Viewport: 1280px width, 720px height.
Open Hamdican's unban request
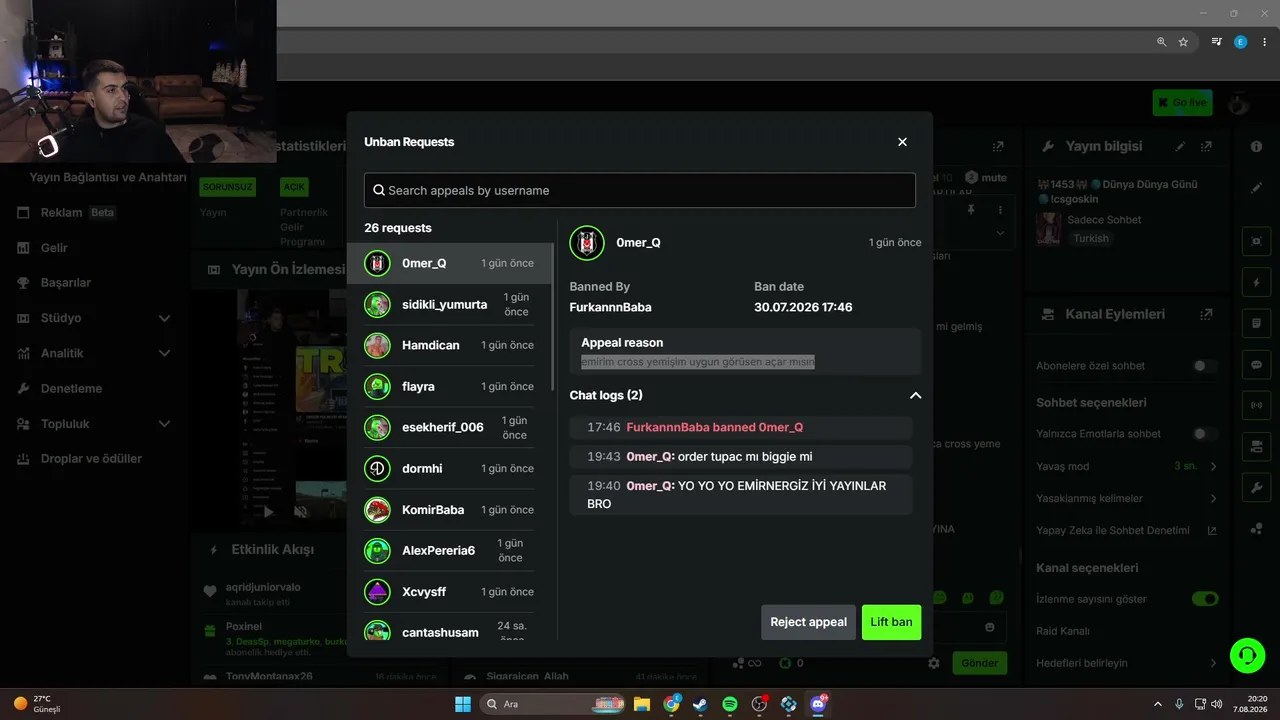[x=449, y=345]
